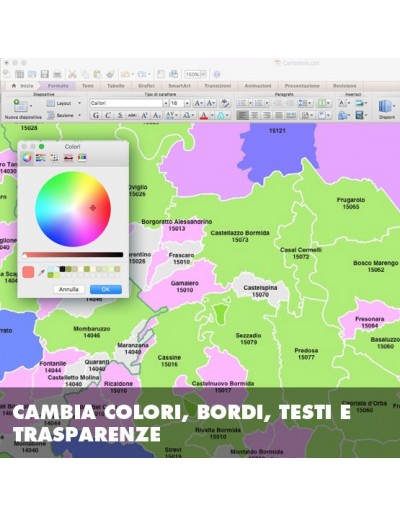Open the Layout dropdown

point(64,103)
